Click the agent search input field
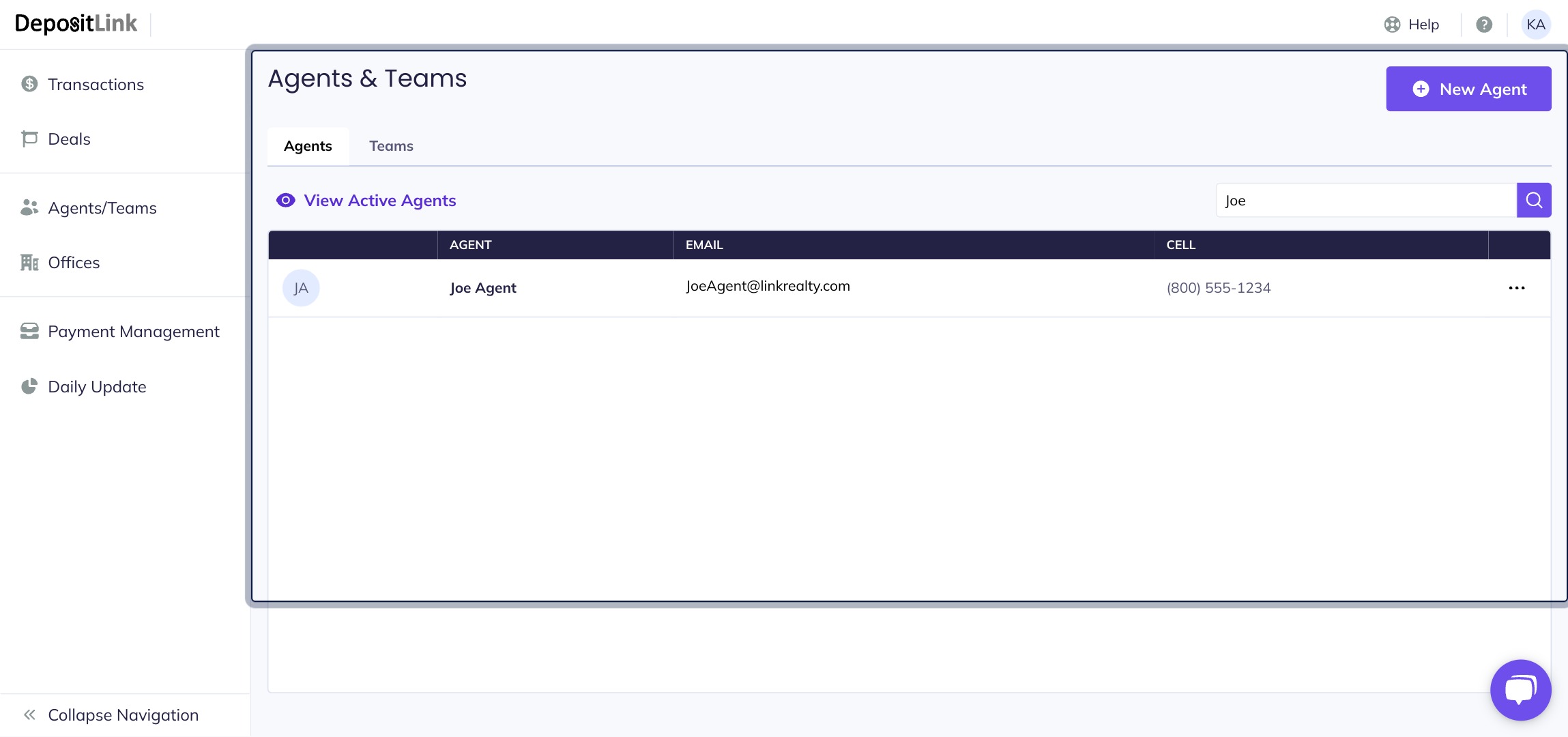Viewport: 1568px width, 737px height. [x=1365, y=200]
